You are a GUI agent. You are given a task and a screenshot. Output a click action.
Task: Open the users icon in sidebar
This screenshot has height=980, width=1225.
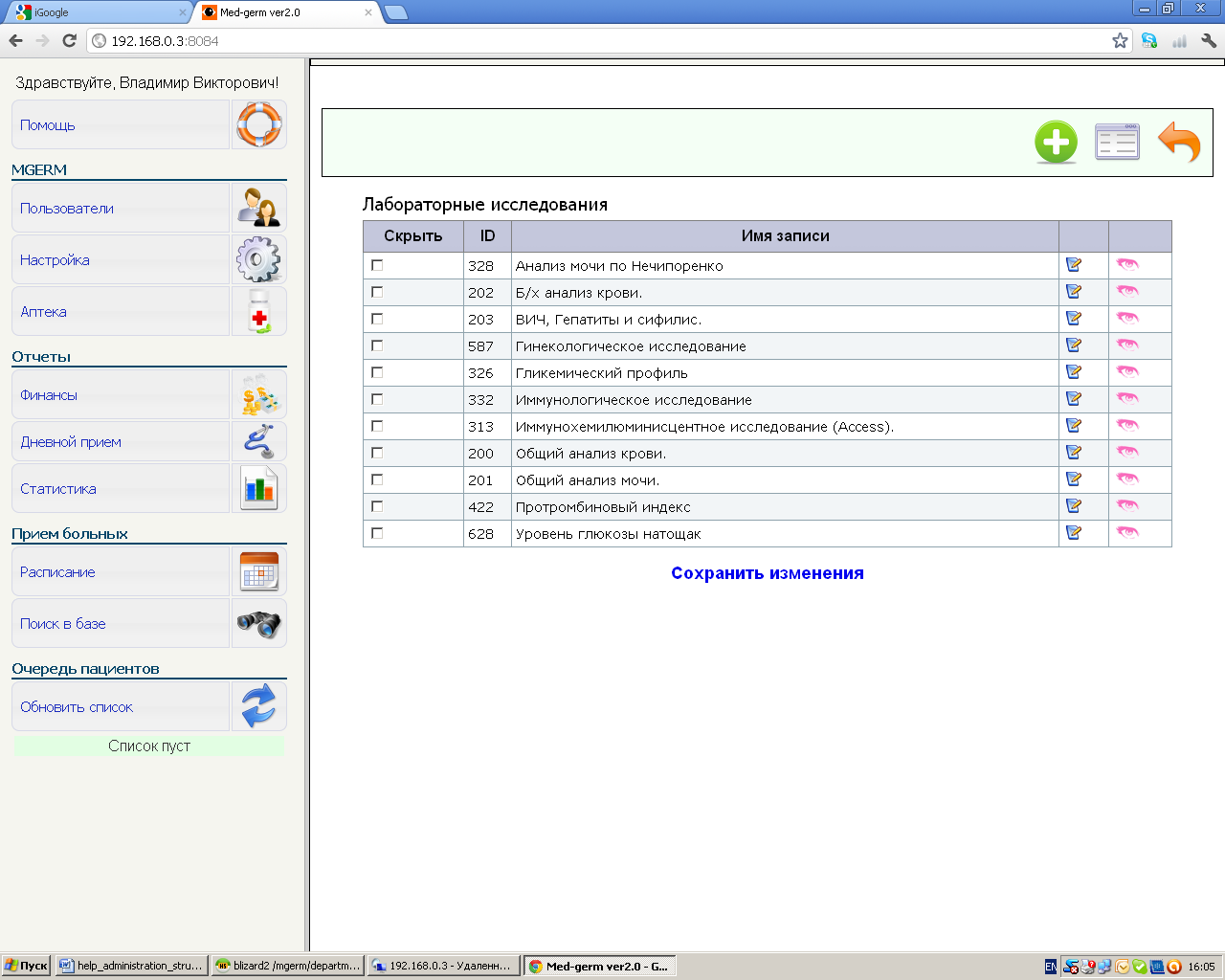click(258, 208)
